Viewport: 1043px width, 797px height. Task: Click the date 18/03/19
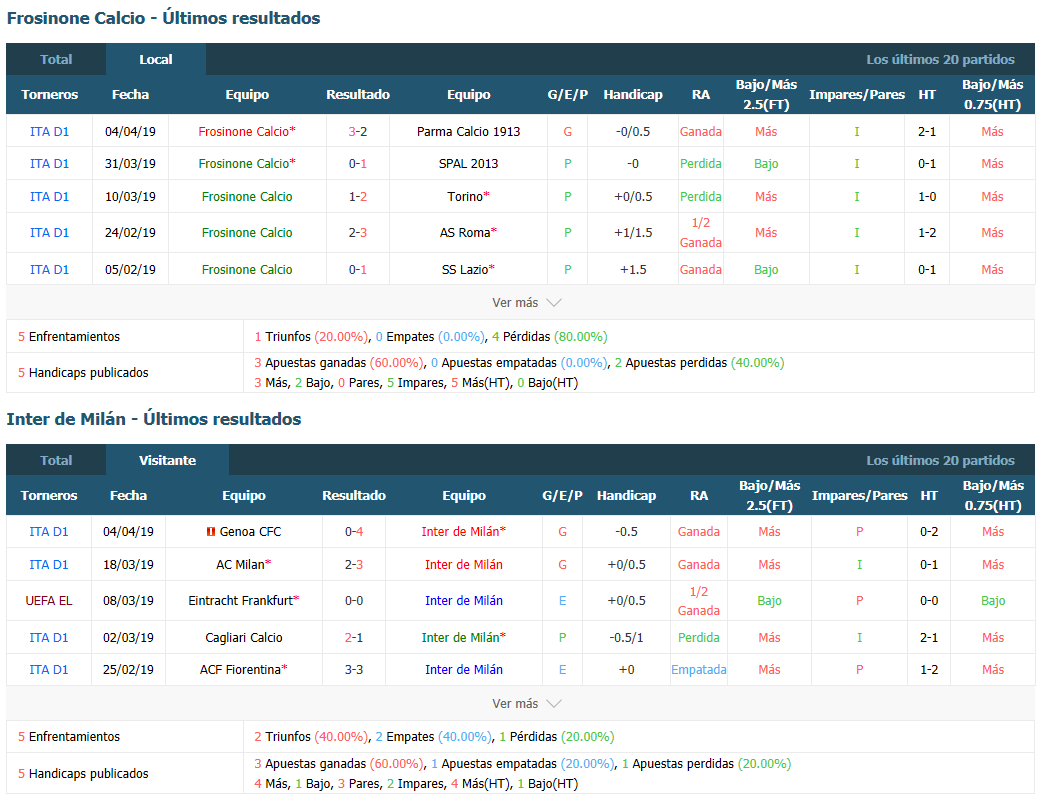(x=128, y=565)
